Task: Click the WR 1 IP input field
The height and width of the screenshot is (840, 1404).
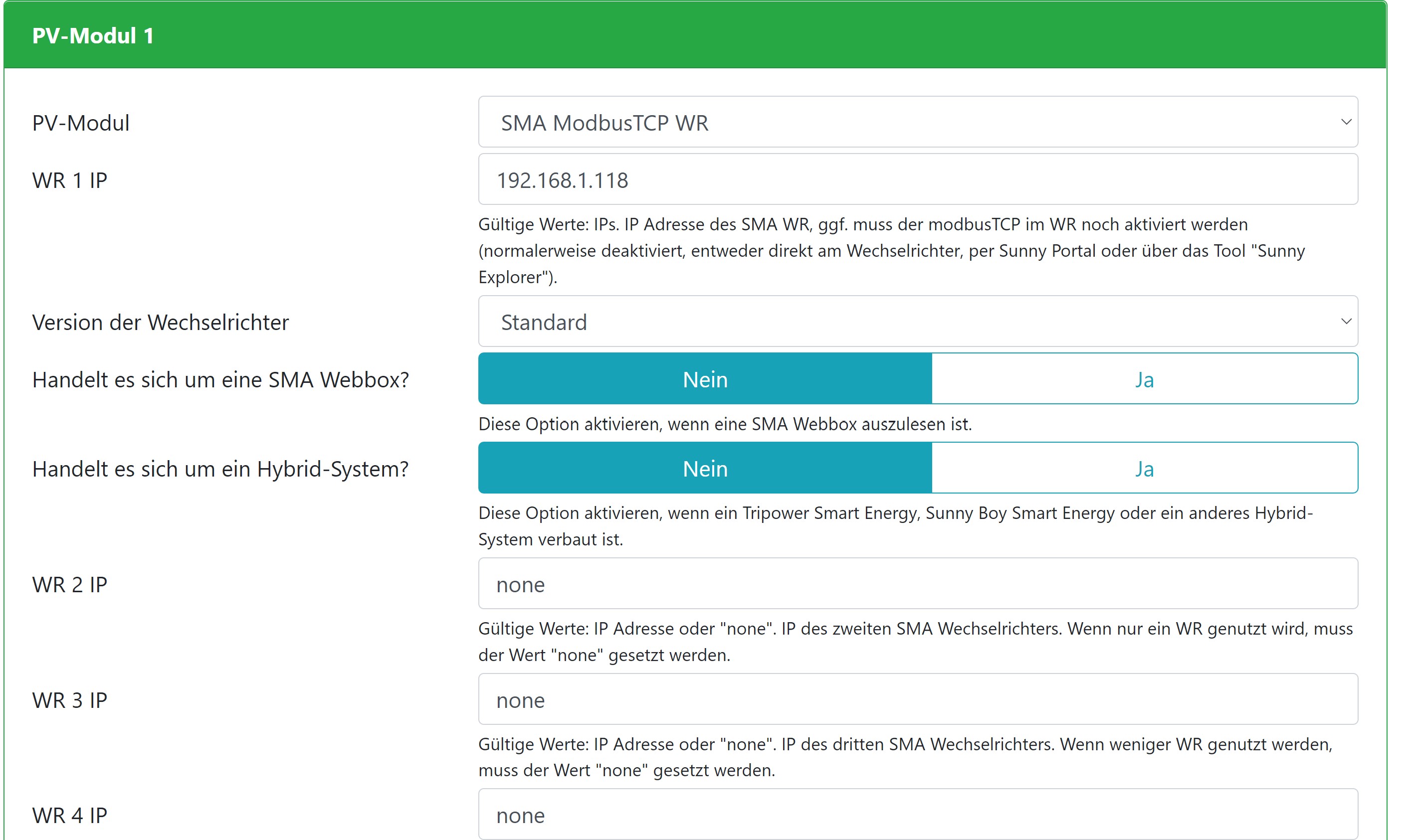Action: 917,180
